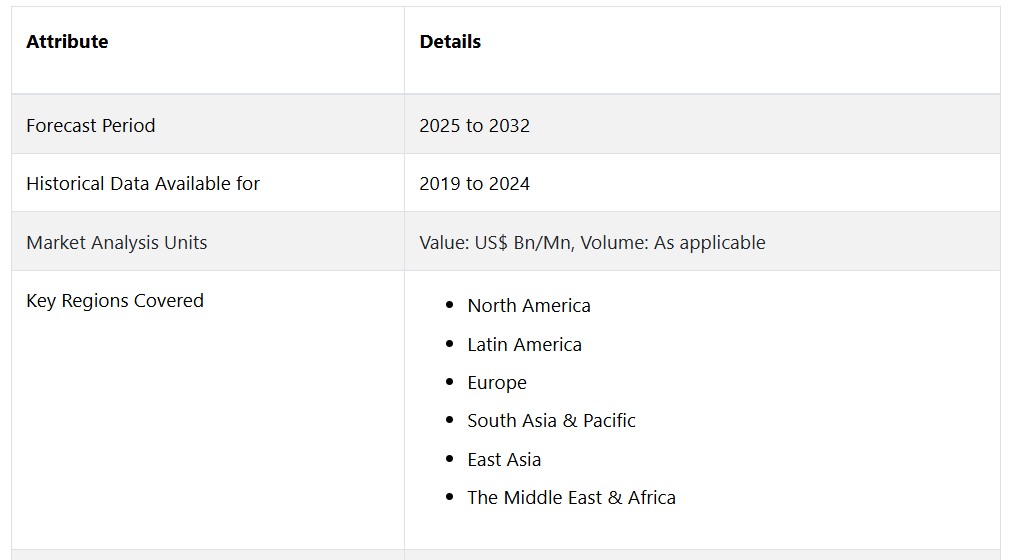Click the bullet point beside North America
This screenshot has height=560, width=1023.
[x=450, y=306]
